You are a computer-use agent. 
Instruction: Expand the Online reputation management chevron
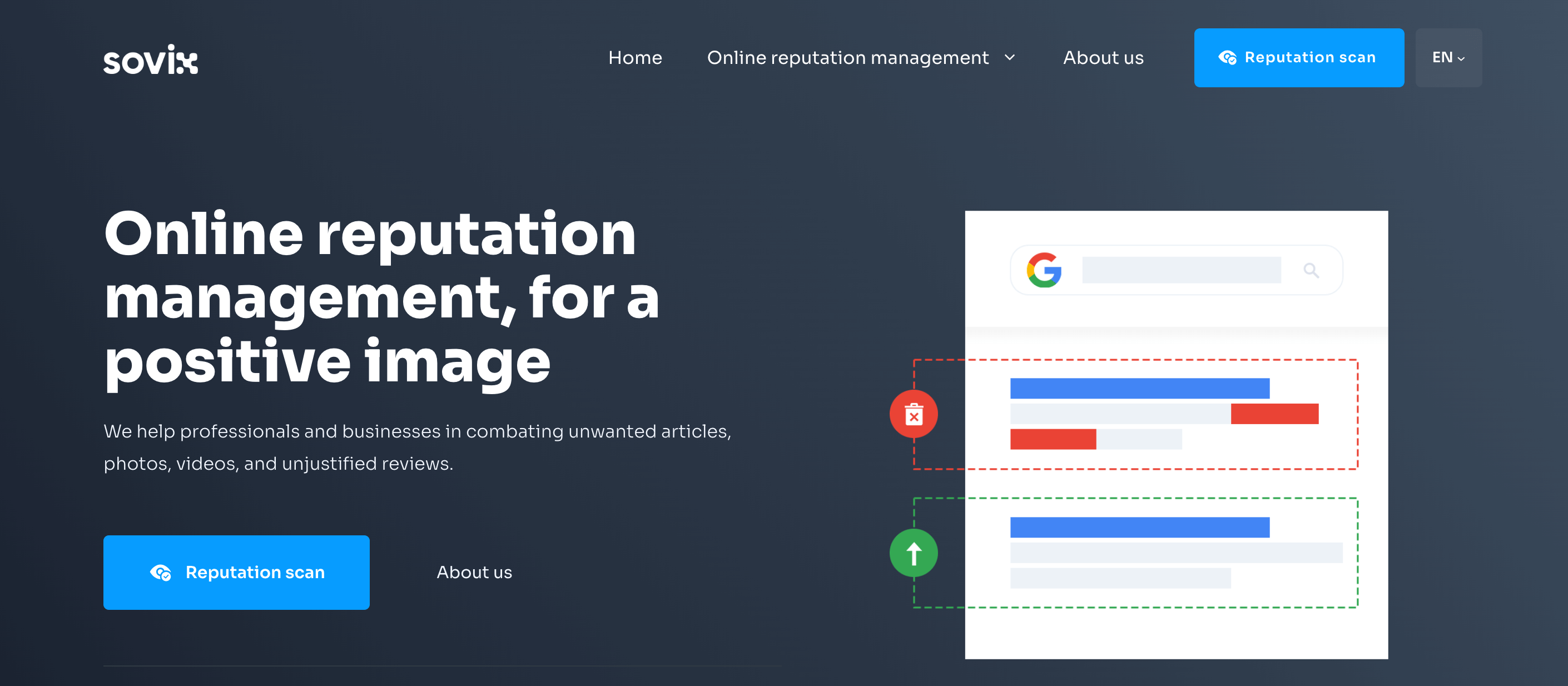point(1010,58)
